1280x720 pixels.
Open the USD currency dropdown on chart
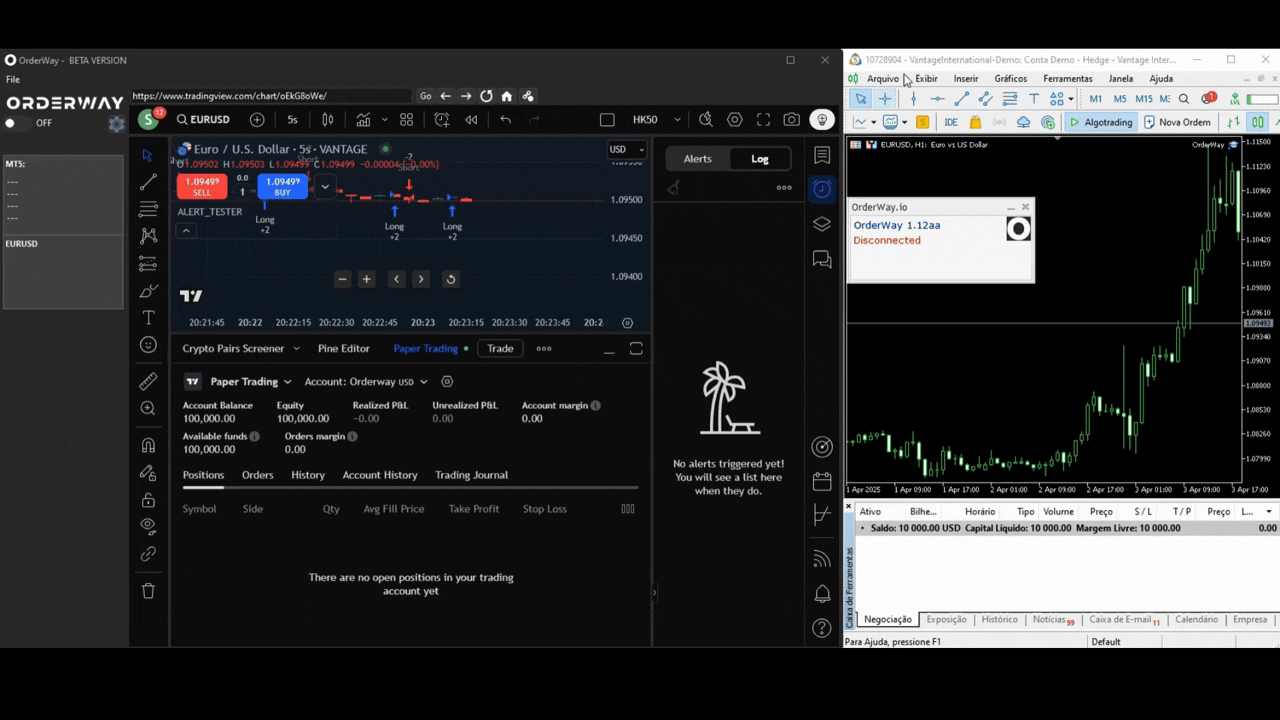coord(627,150)
